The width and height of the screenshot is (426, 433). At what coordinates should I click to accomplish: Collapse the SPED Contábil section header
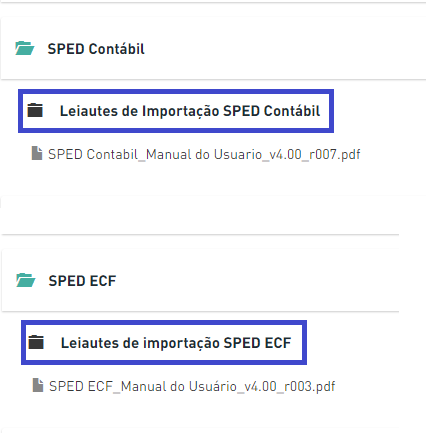pos(213,48)
